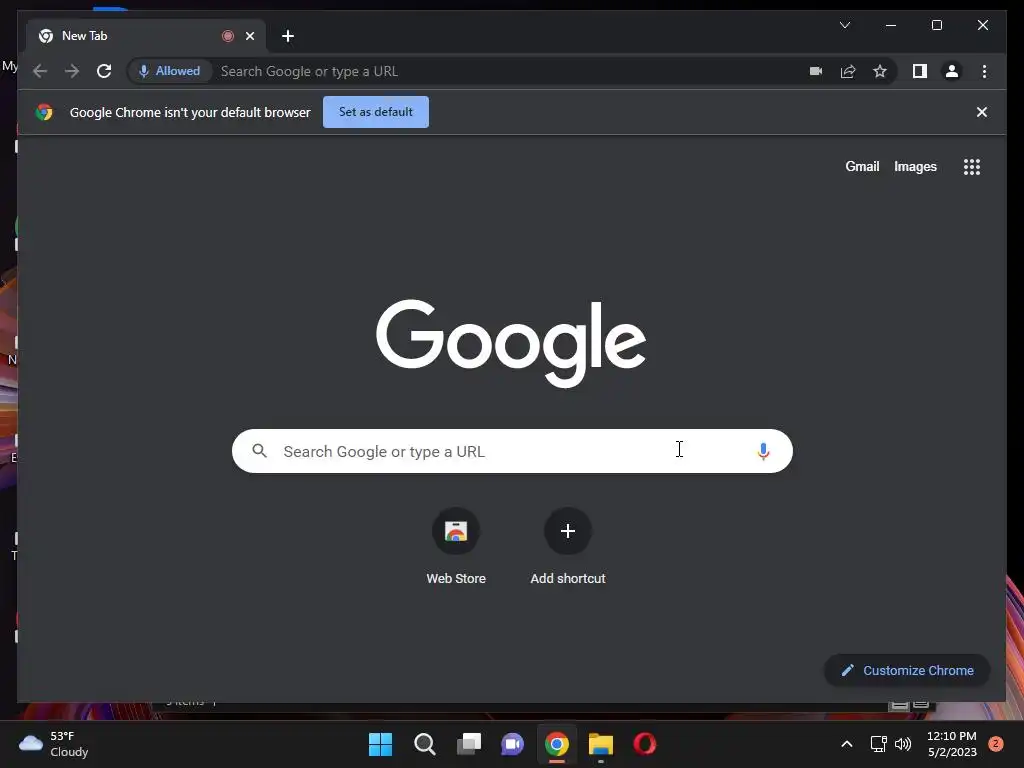Go forward using the forward arrow
Viewport: 1024px width, 768px height.
tap(72, 71)
